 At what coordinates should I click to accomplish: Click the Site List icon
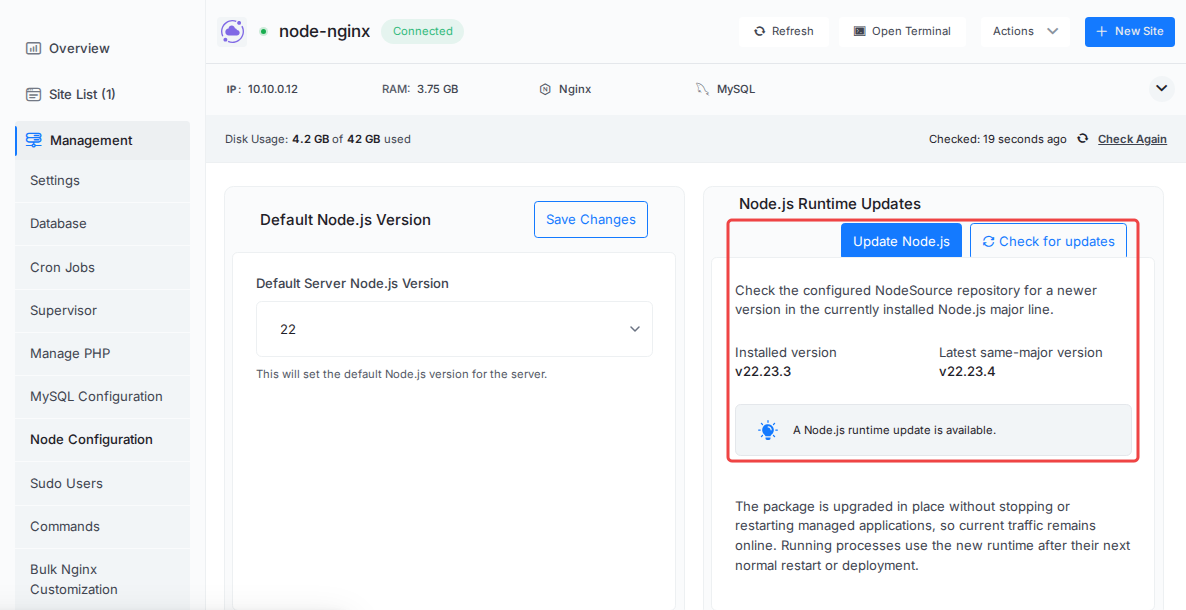(33, 95)
